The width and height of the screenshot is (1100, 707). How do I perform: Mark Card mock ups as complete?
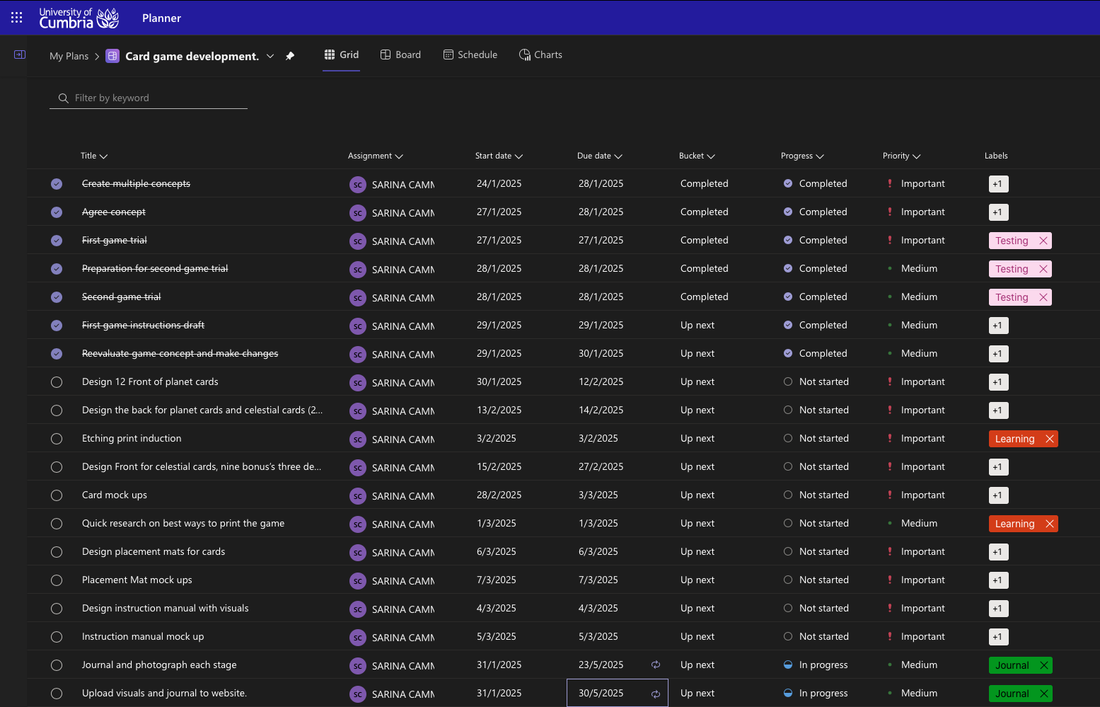pos(57,495)
